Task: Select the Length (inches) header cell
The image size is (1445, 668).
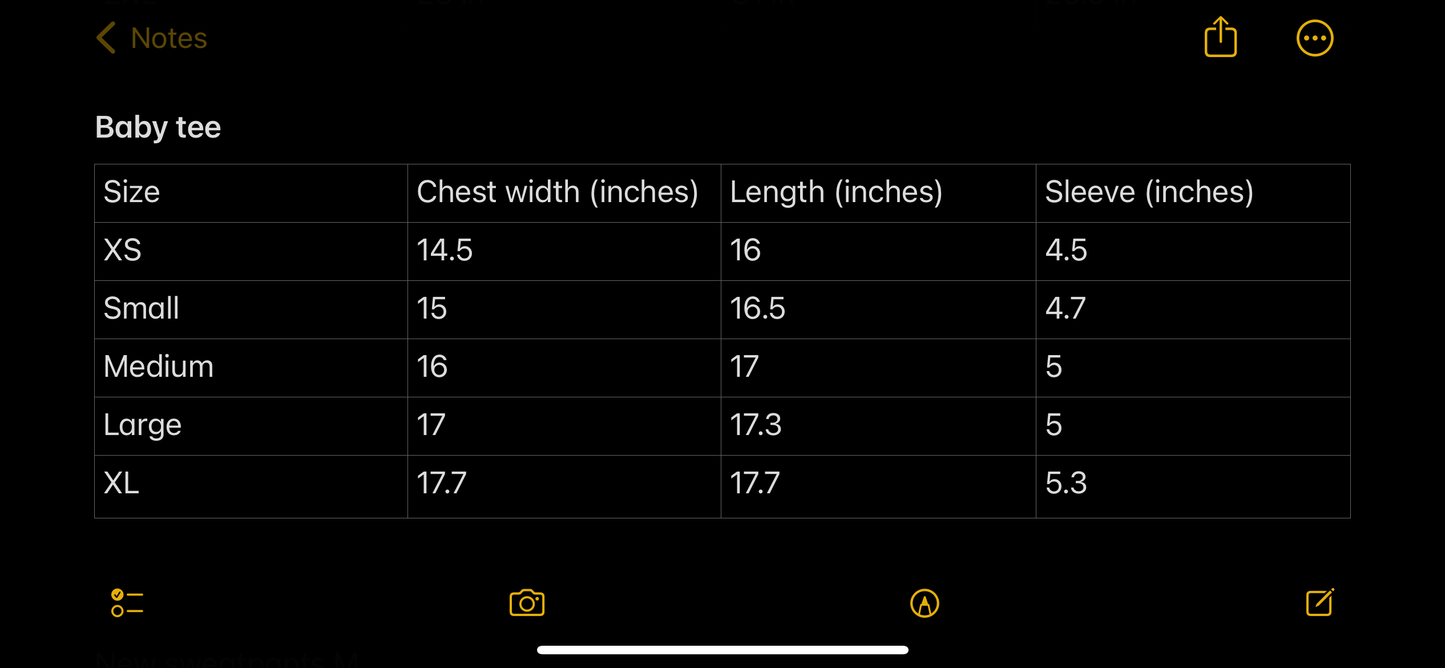Action: [878, 193]
